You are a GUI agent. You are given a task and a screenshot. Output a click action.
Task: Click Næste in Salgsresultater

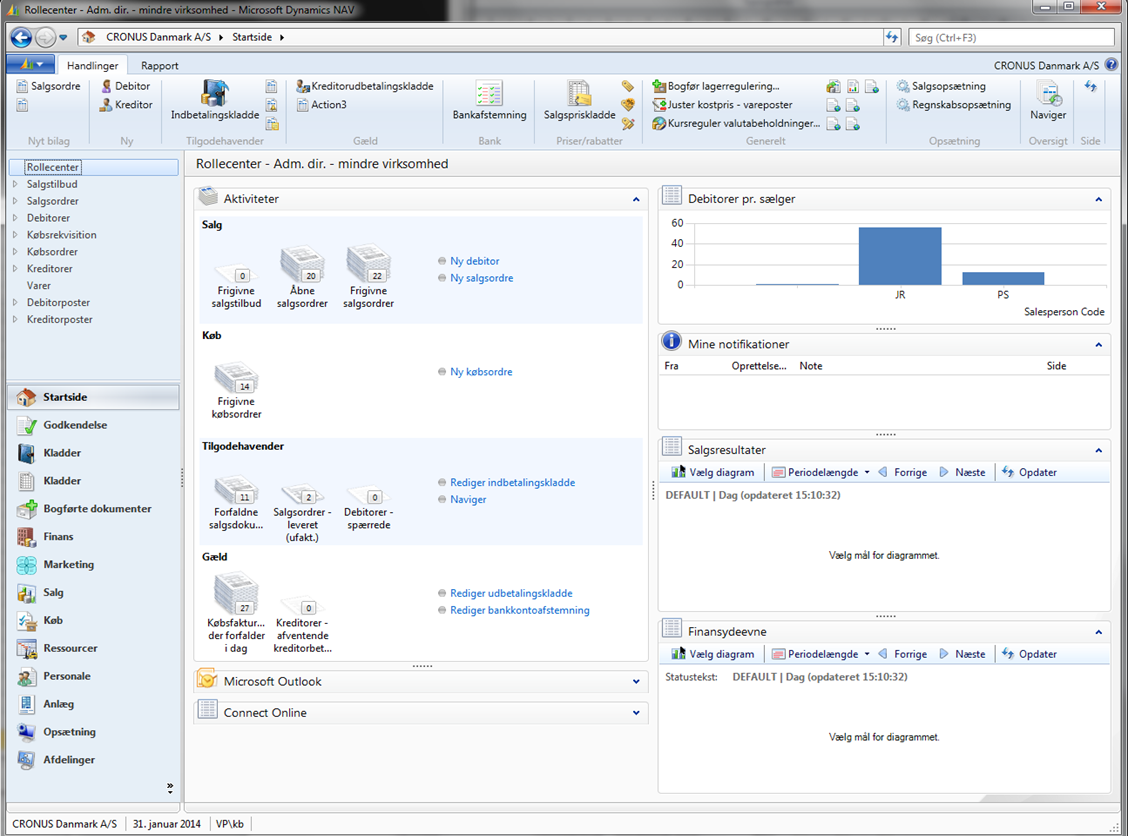pos(962,473)
